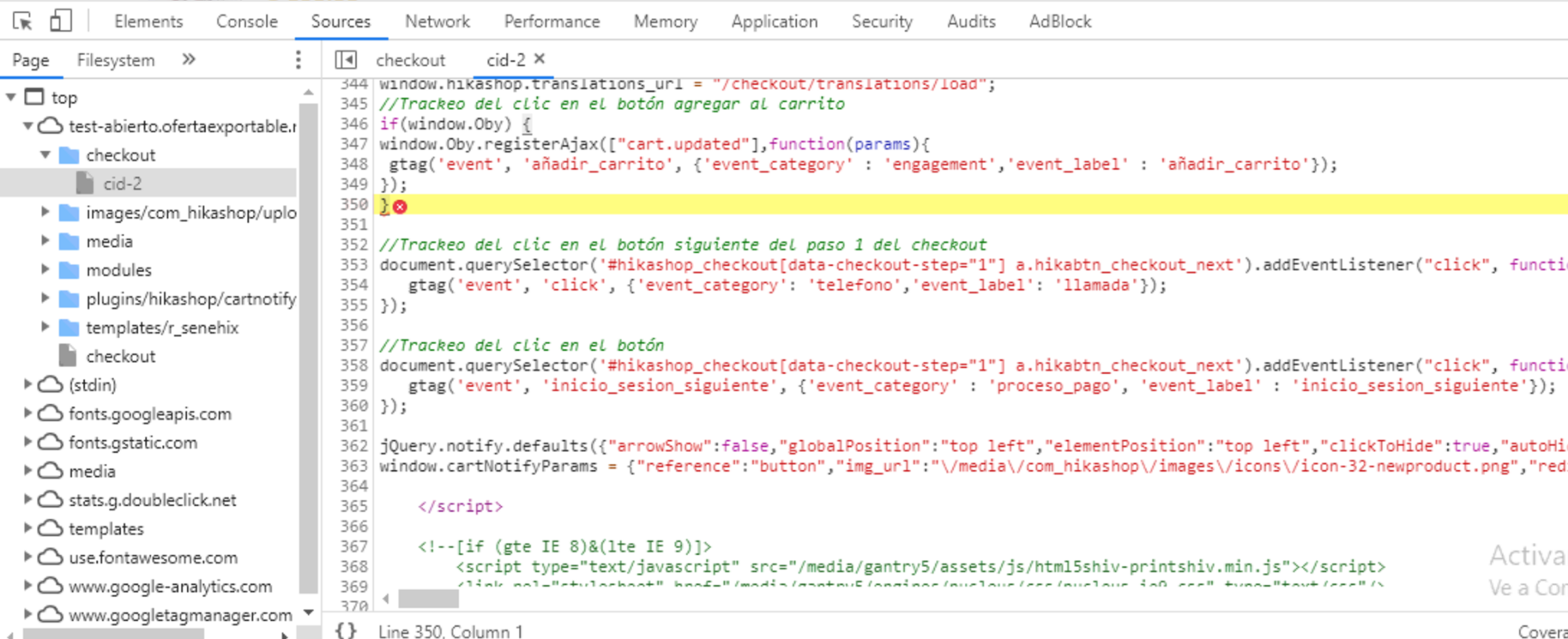Activate the inspect element picker icon
This screenshot has height=639, width=1568.
coord(23,21)
